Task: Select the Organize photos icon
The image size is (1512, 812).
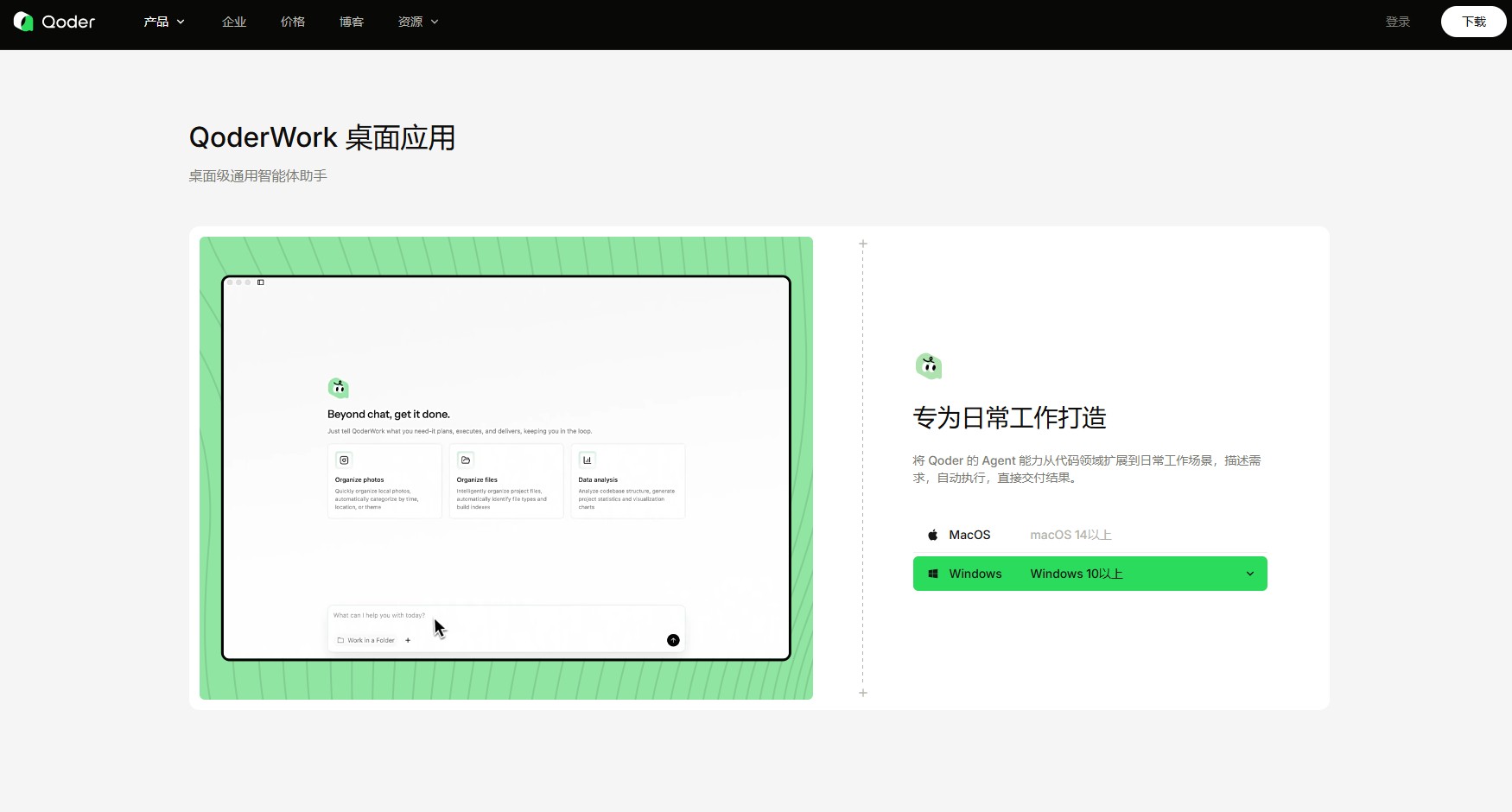Action: pyautogui.click(x=344, y=460)
